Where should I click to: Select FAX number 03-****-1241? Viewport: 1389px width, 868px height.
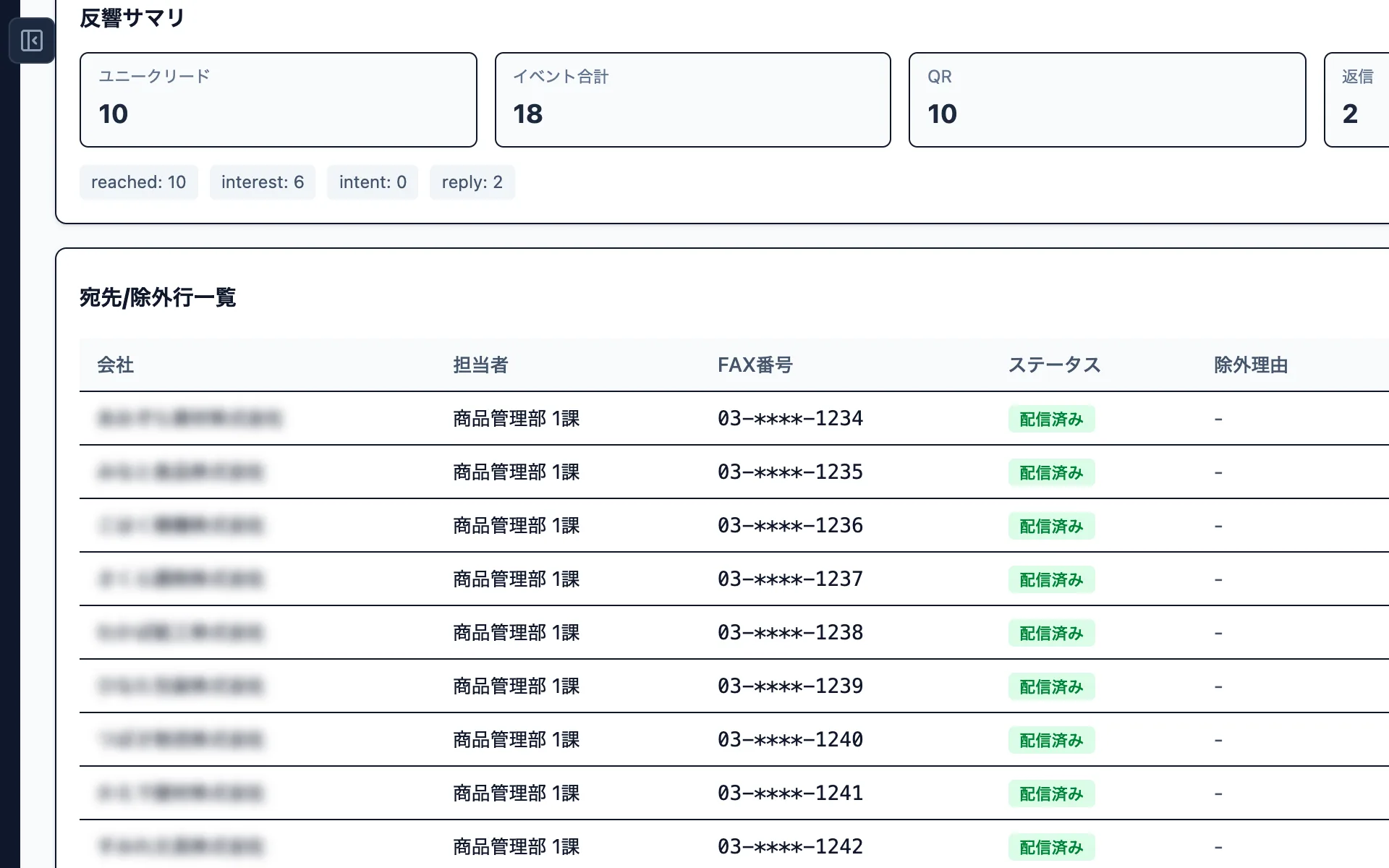790,793
